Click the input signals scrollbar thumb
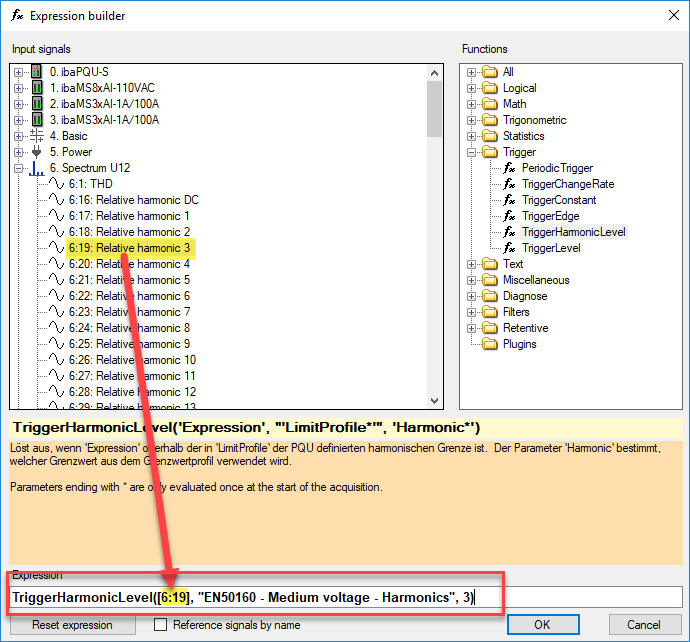This screenshot has width=690, height=642. coord(434,109)
